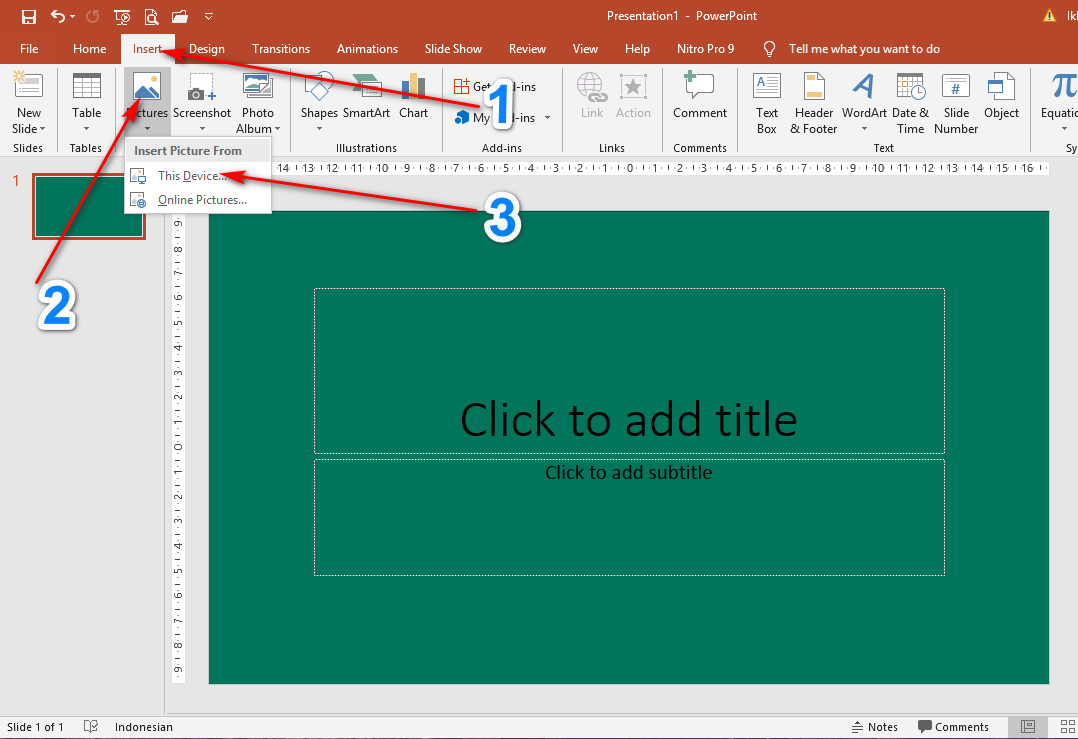Viewport: 1078px width, 739px height.
Task: Choose This Device... from Insert Picture menu
Action: tap(198, 176)
